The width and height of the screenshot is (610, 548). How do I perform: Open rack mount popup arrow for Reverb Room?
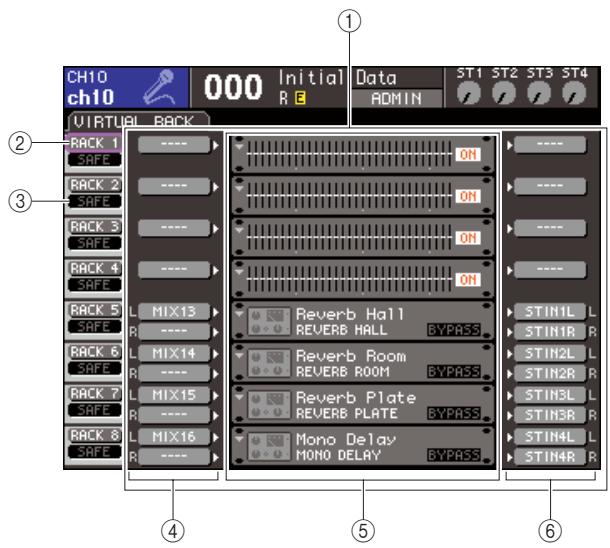pyautogui.click(x=239, y=355)
